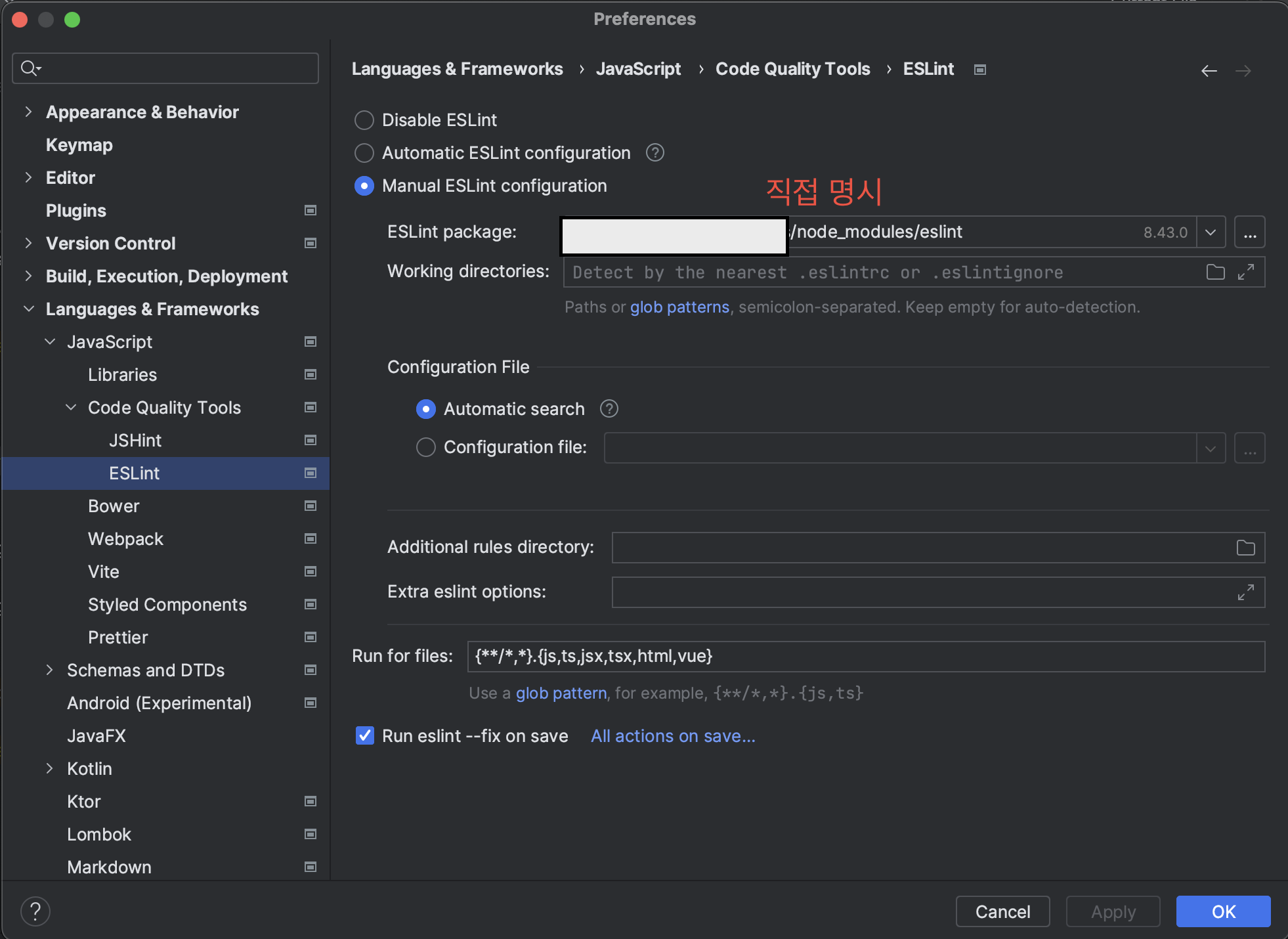The image size is (1288, 939).
Task: Click help icon next to Automatic ESLint configuration
Action: 655,153
